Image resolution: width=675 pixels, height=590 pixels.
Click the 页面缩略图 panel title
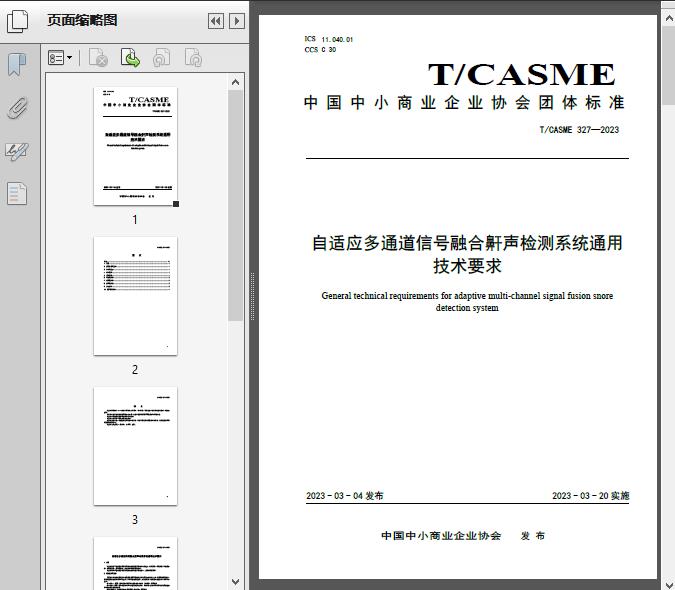coord(82,20)
